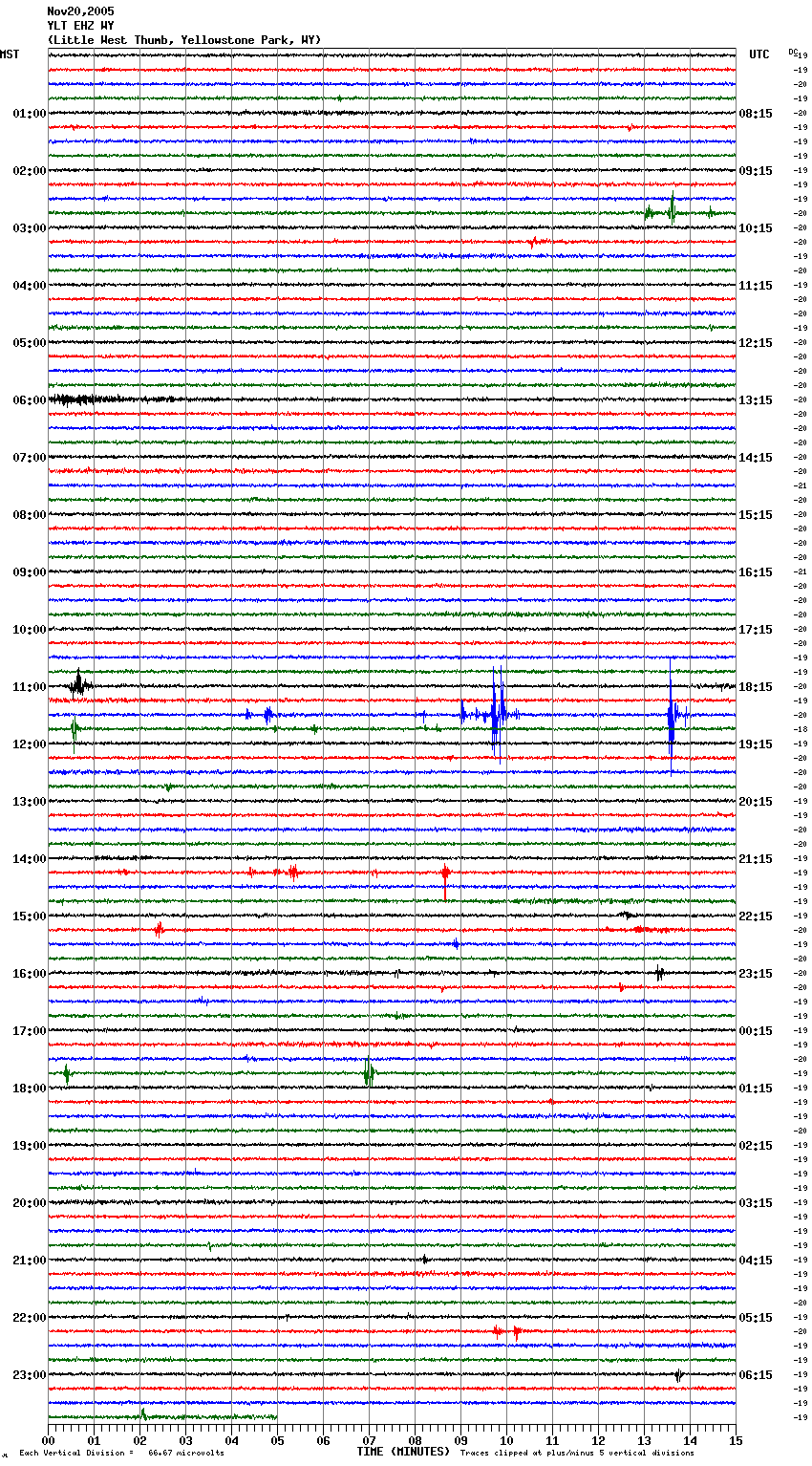Click the TIME (MINUTES) axis title
The width and height of the screenshot is (812, 1466).
pos(403,1452)
